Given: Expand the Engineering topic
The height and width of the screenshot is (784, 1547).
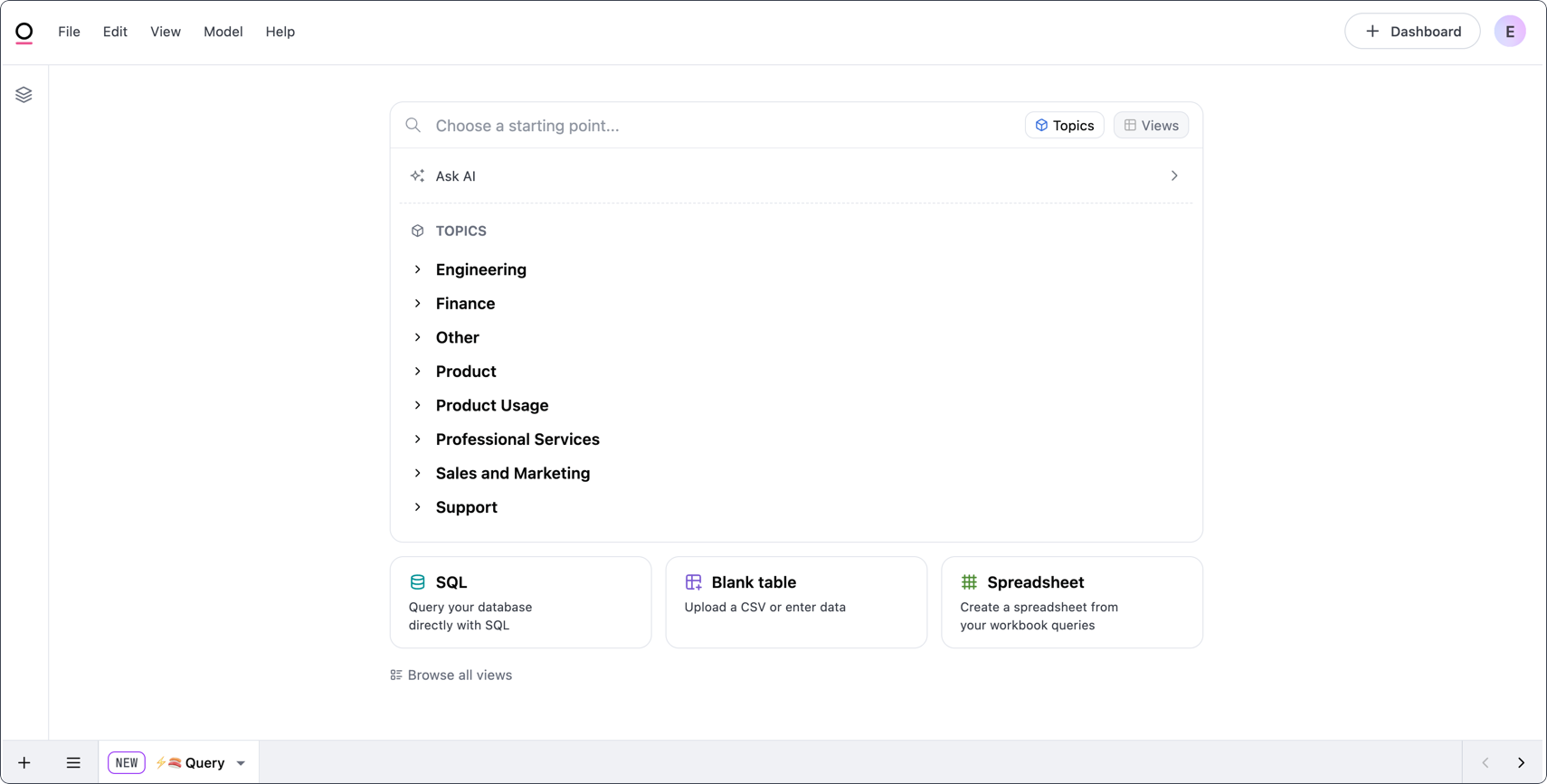Looking at the screenshot, I should pyautogui.click(x=480, y=269).
